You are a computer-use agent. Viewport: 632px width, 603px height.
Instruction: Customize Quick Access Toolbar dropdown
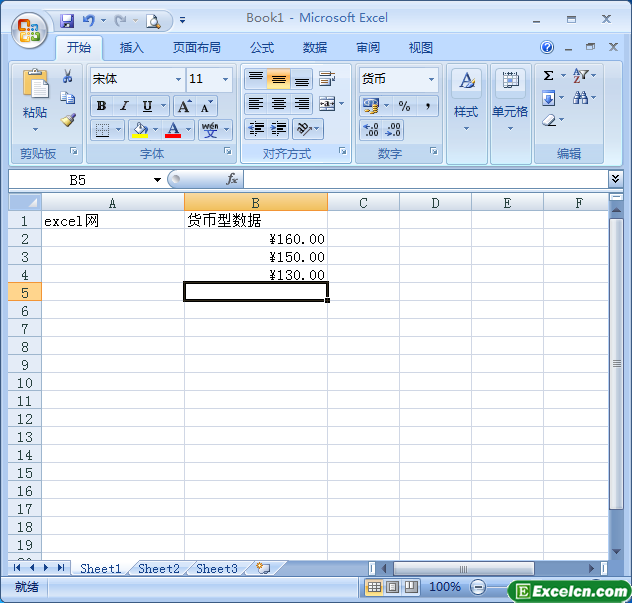(x=183, y=20)
